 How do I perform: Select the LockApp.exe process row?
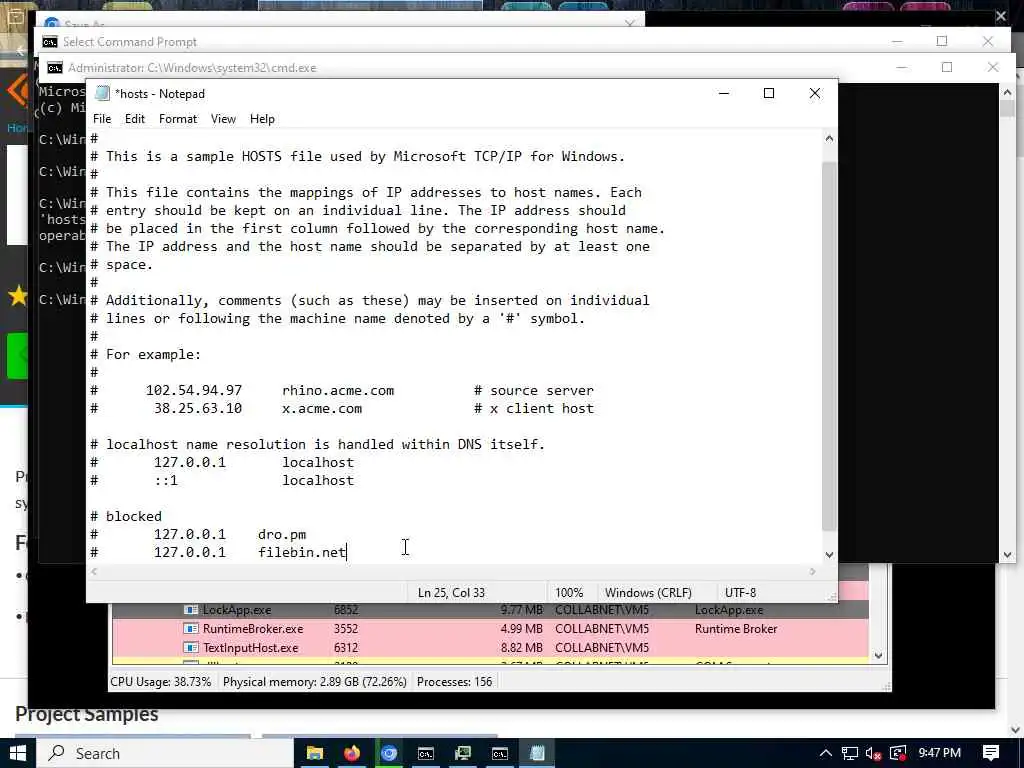tap(490, 610)
